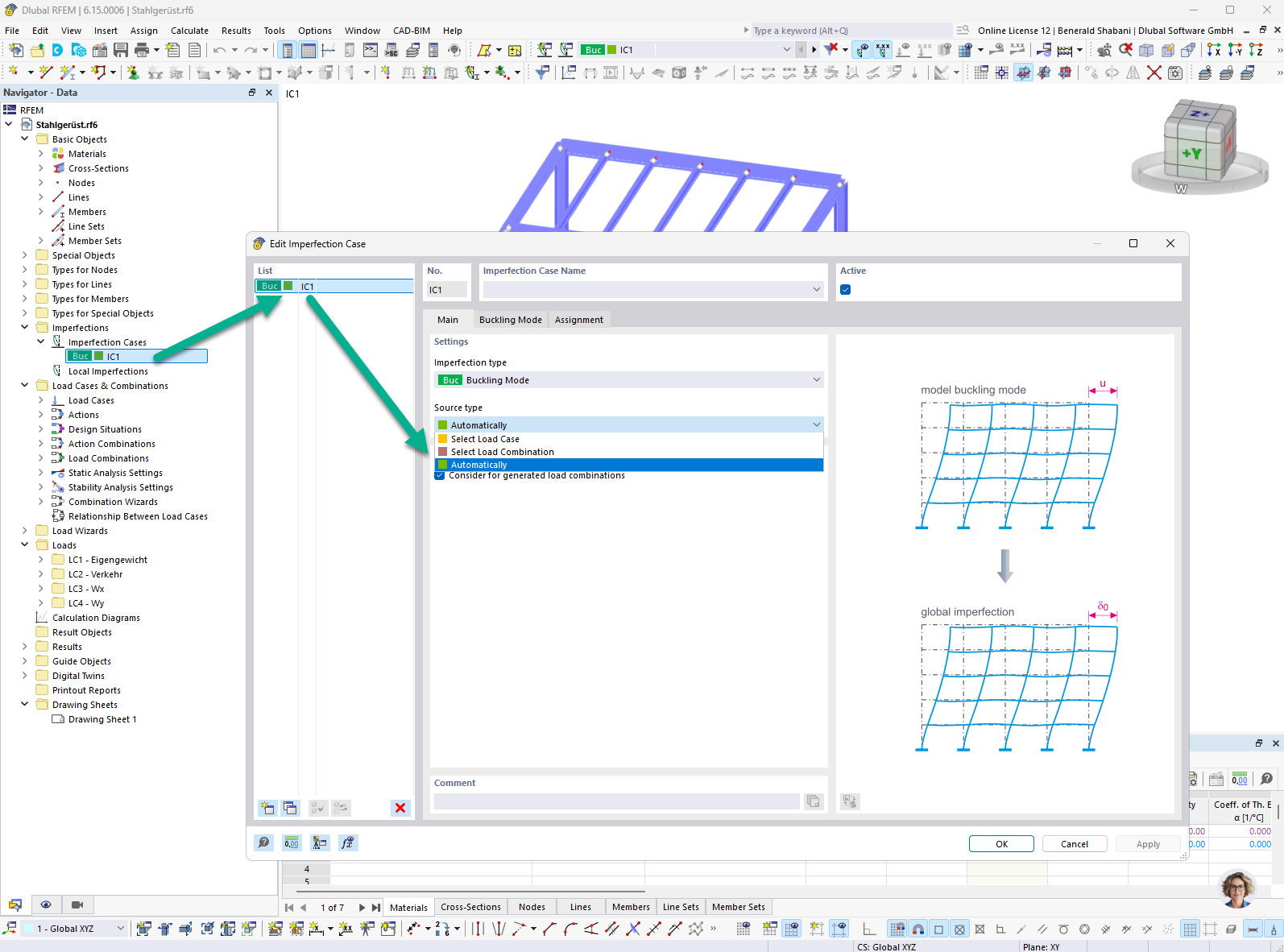Click the units 0.00 icon in dialog footer
The image size is (1284, 952).
(292, 842)
